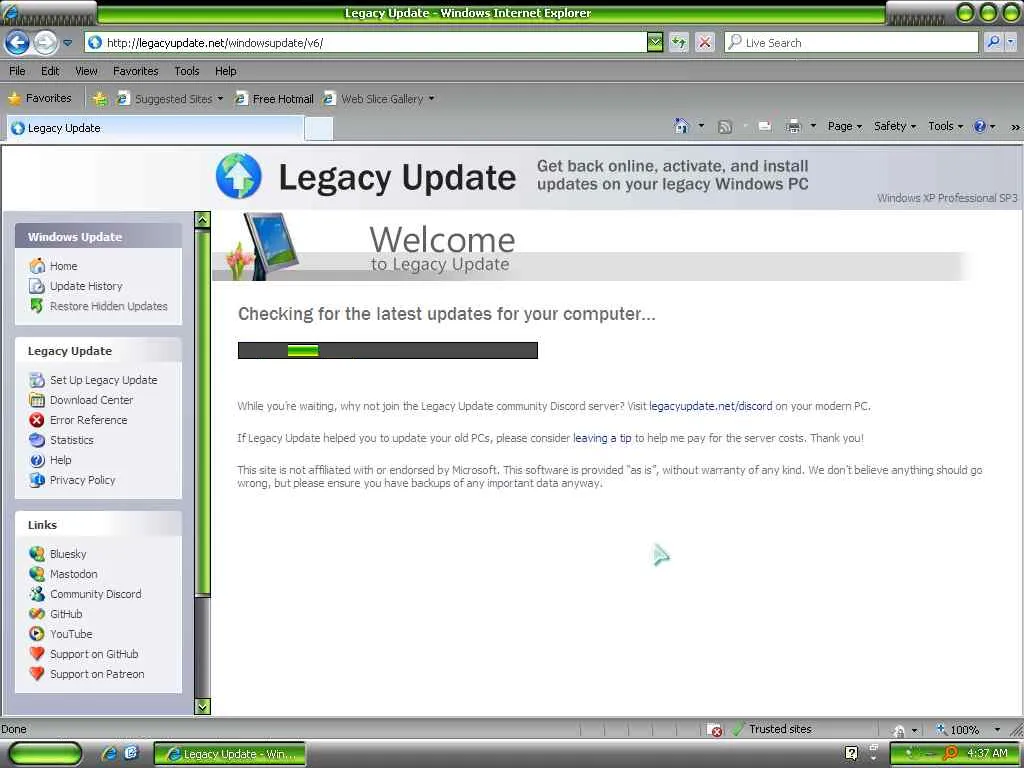Click the sidebar Help icon
1024x768 pixels.
point(37,460)
